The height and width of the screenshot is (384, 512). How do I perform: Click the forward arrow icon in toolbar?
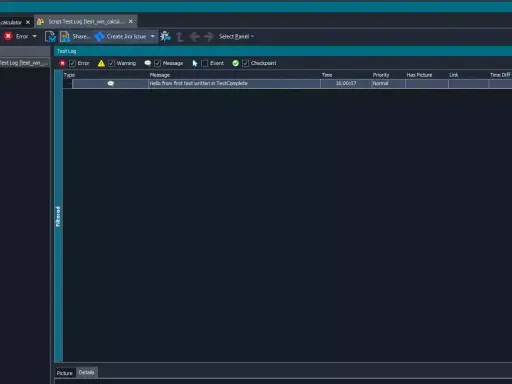209,37
